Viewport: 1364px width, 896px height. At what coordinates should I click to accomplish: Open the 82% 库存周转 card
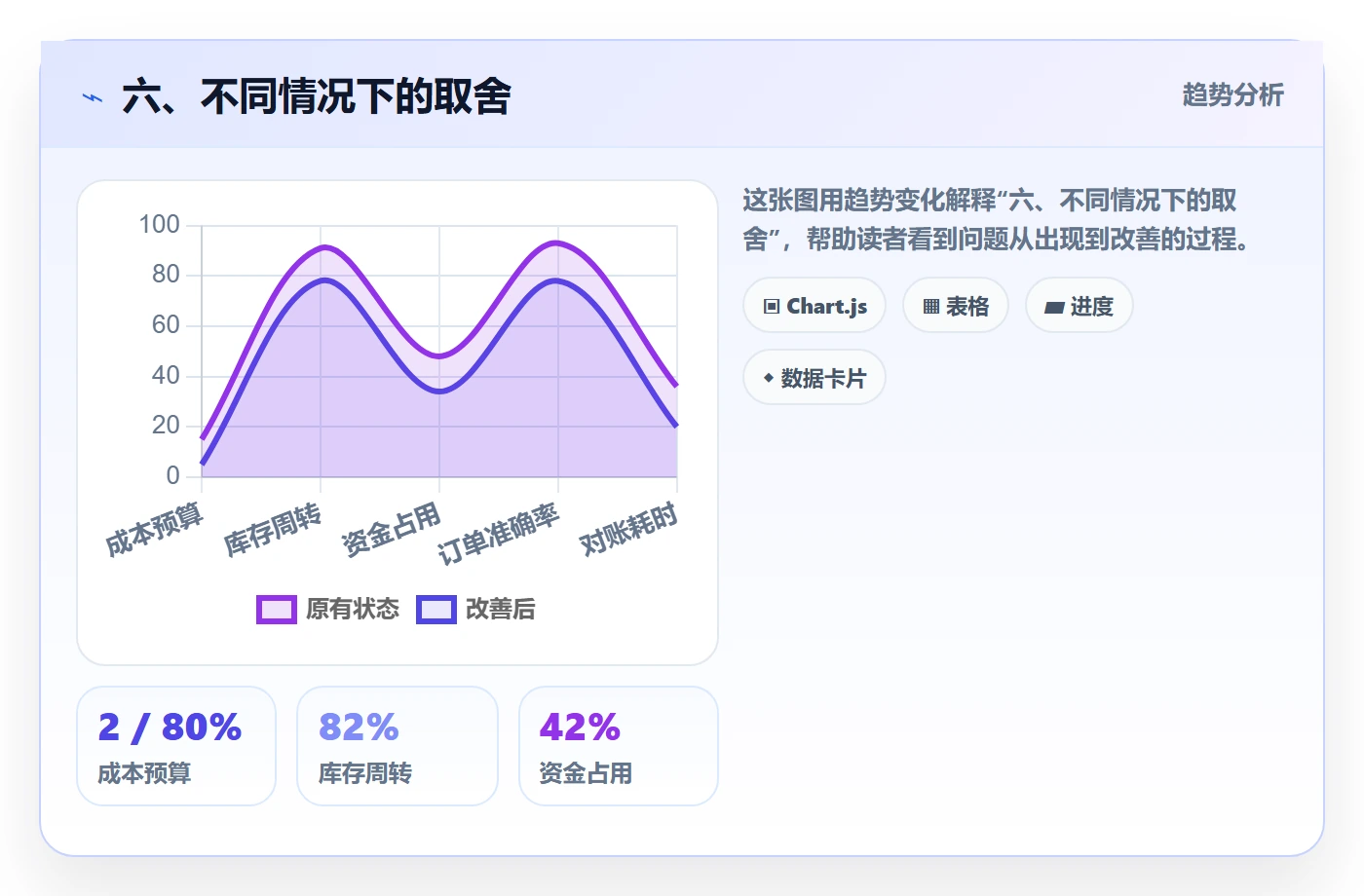398,746
